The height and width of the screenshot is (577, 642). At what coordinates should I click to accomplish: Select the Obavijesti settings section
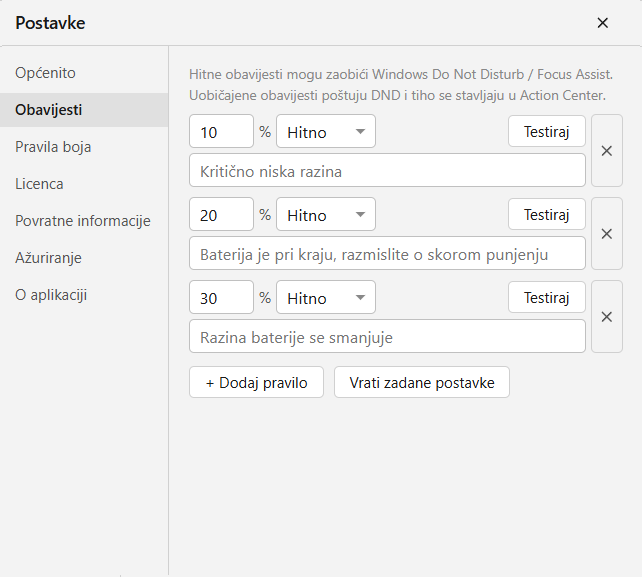(84, 110)
